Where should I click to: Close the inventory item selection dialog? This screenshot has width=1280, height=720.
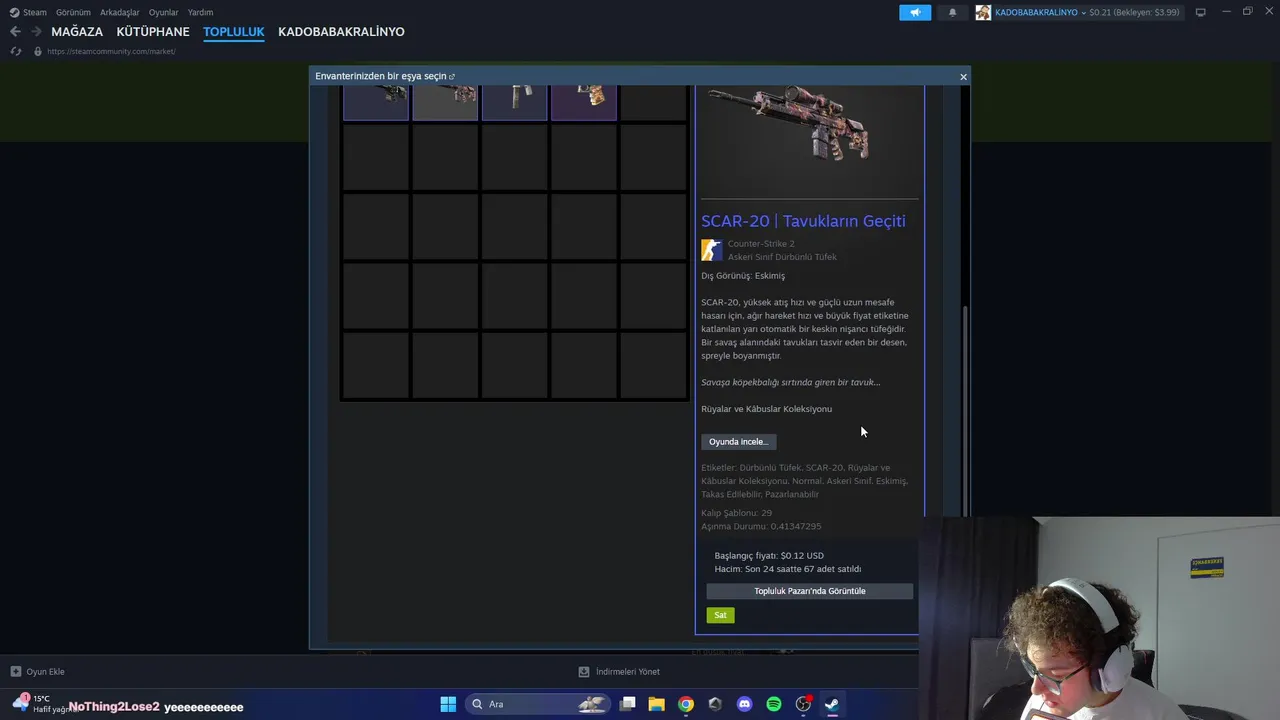(963, 77)
